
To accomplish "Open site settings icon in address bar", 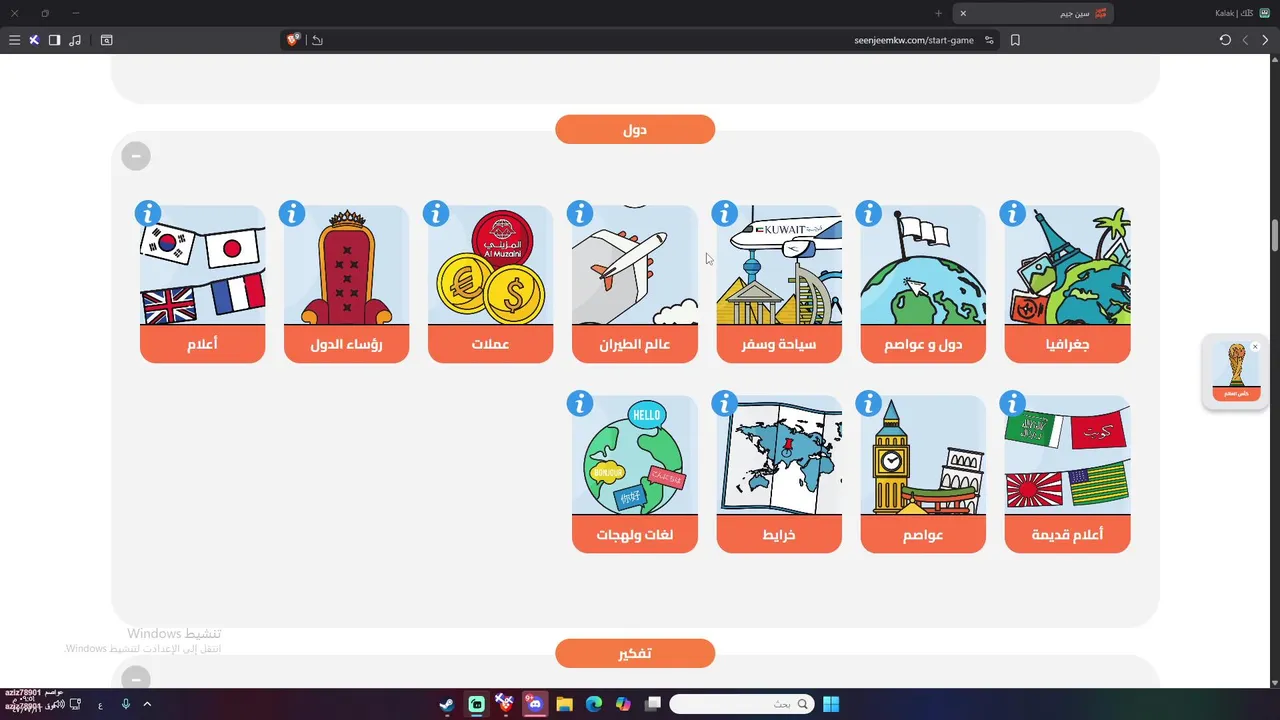I will [989, 40].
